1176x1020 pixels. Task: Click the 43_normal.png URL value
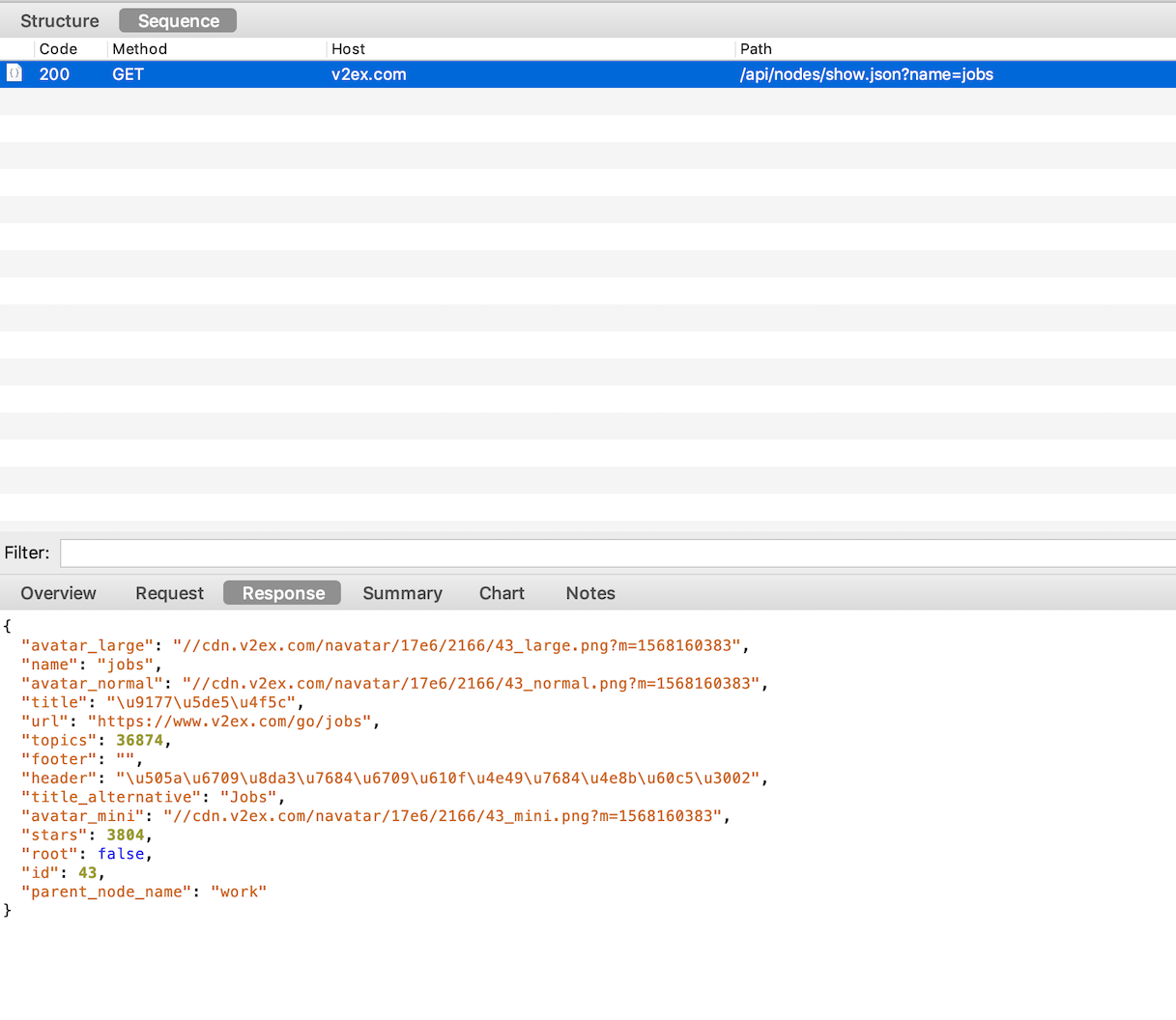pos(472,683)
